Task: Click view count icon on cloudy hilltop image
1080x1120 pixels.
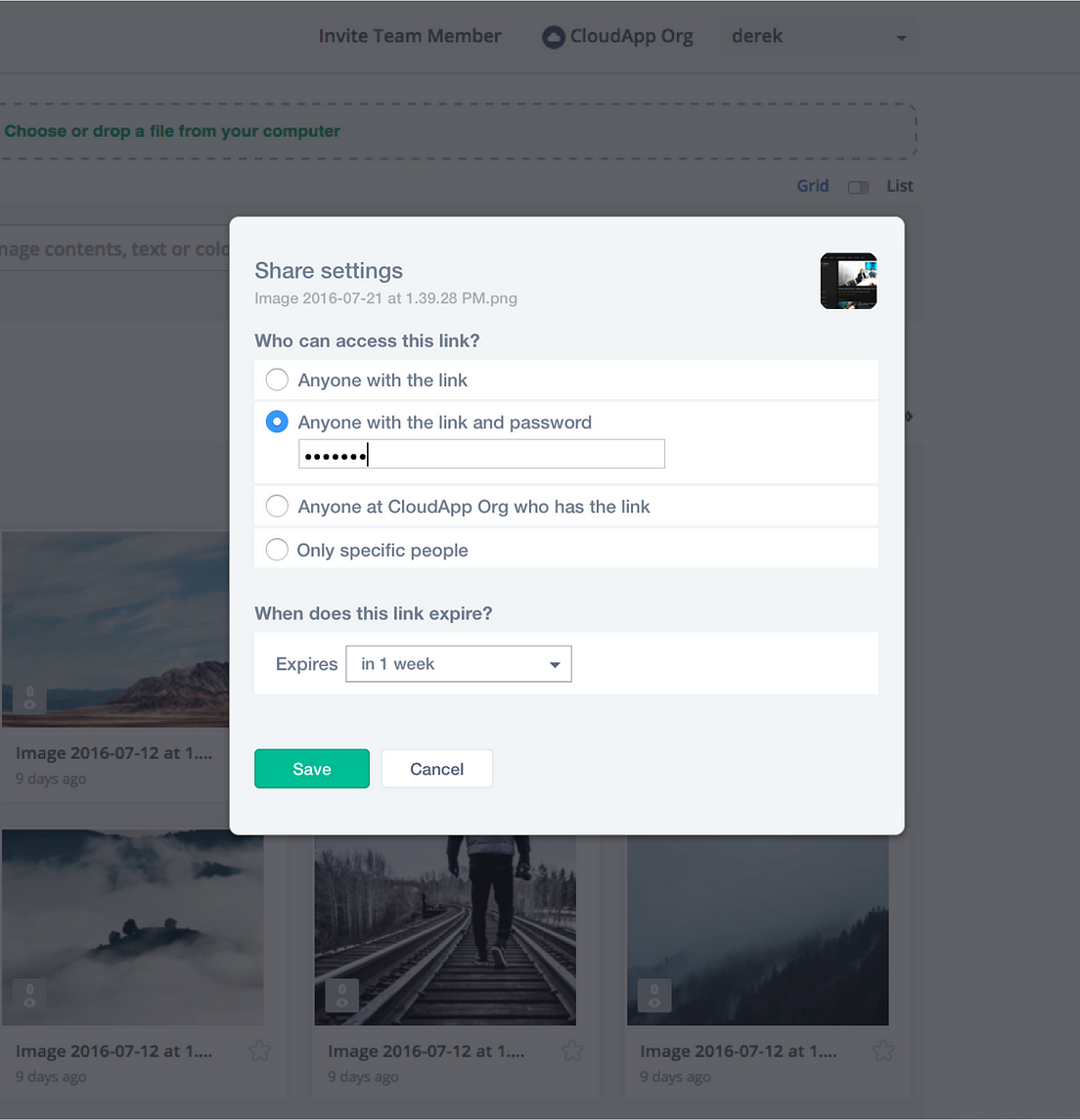Action: [x=29, y=995]
